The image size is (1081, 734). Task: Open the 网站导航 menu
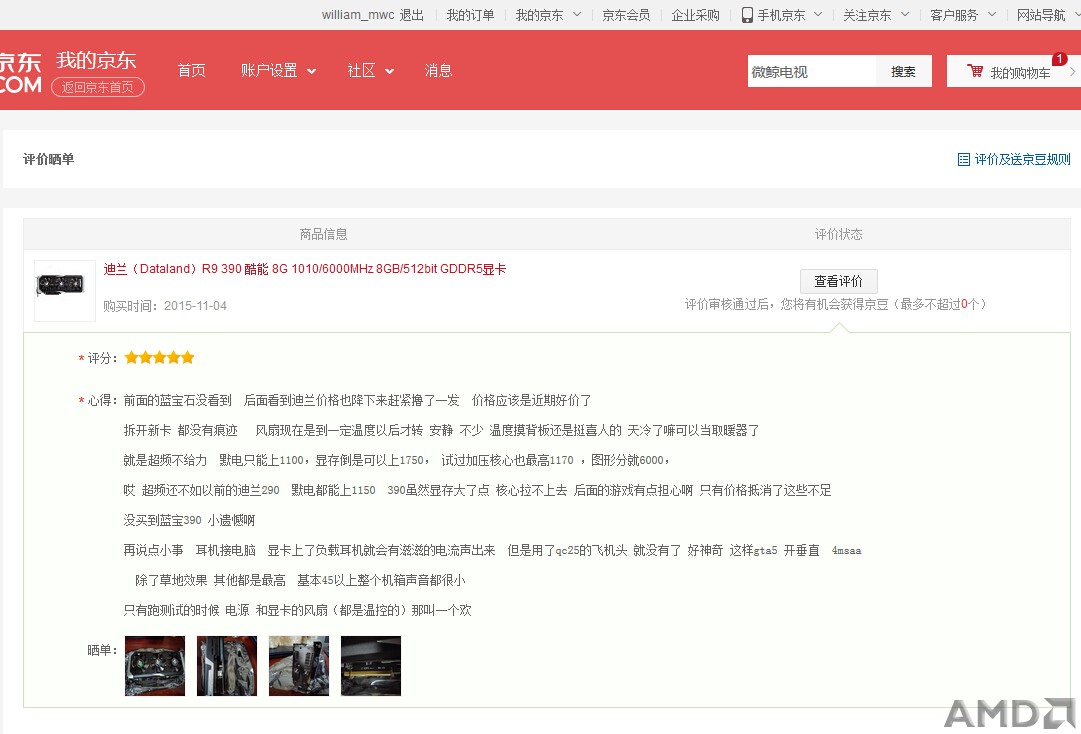tap(1041, 15)
